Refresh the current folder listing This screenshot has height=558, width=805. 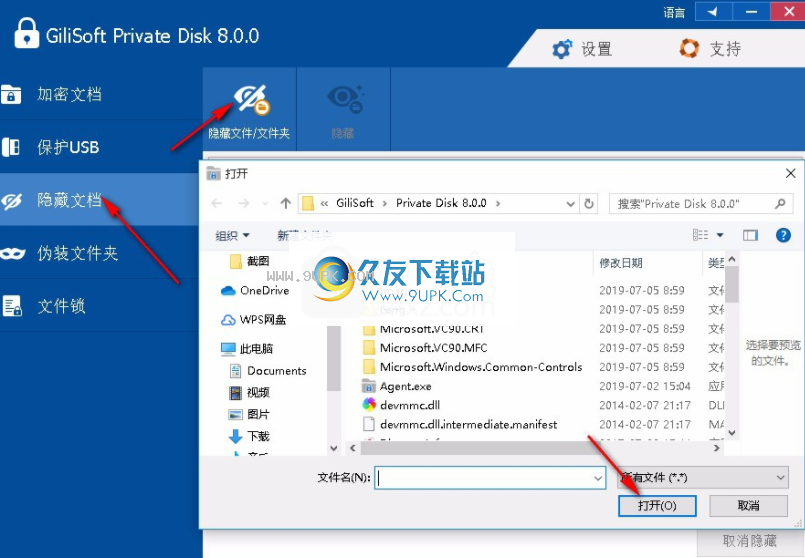(x=589, y=204)
